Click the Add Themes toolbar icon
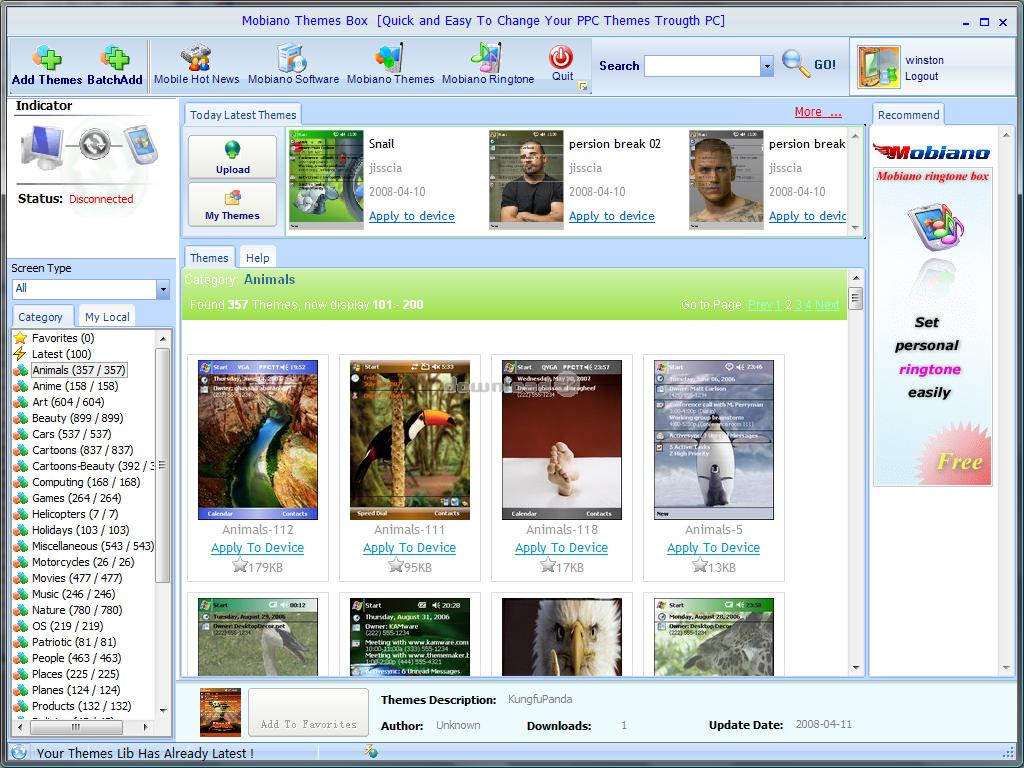 click(47, 58)
